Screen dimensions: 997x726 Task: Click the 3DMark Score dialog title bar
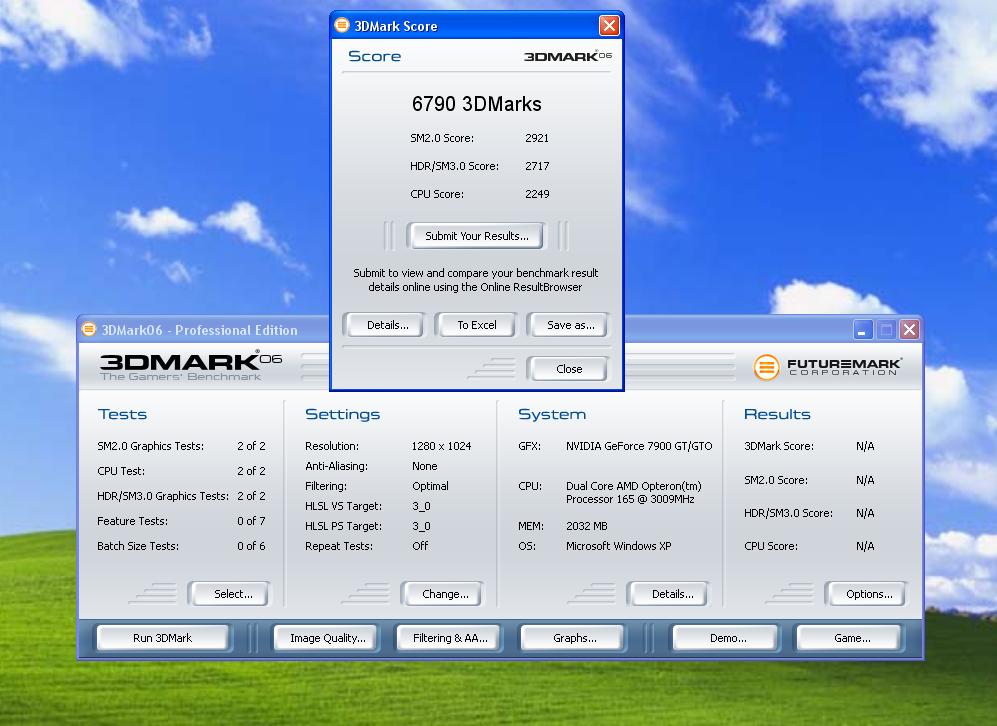click(476, 25)
